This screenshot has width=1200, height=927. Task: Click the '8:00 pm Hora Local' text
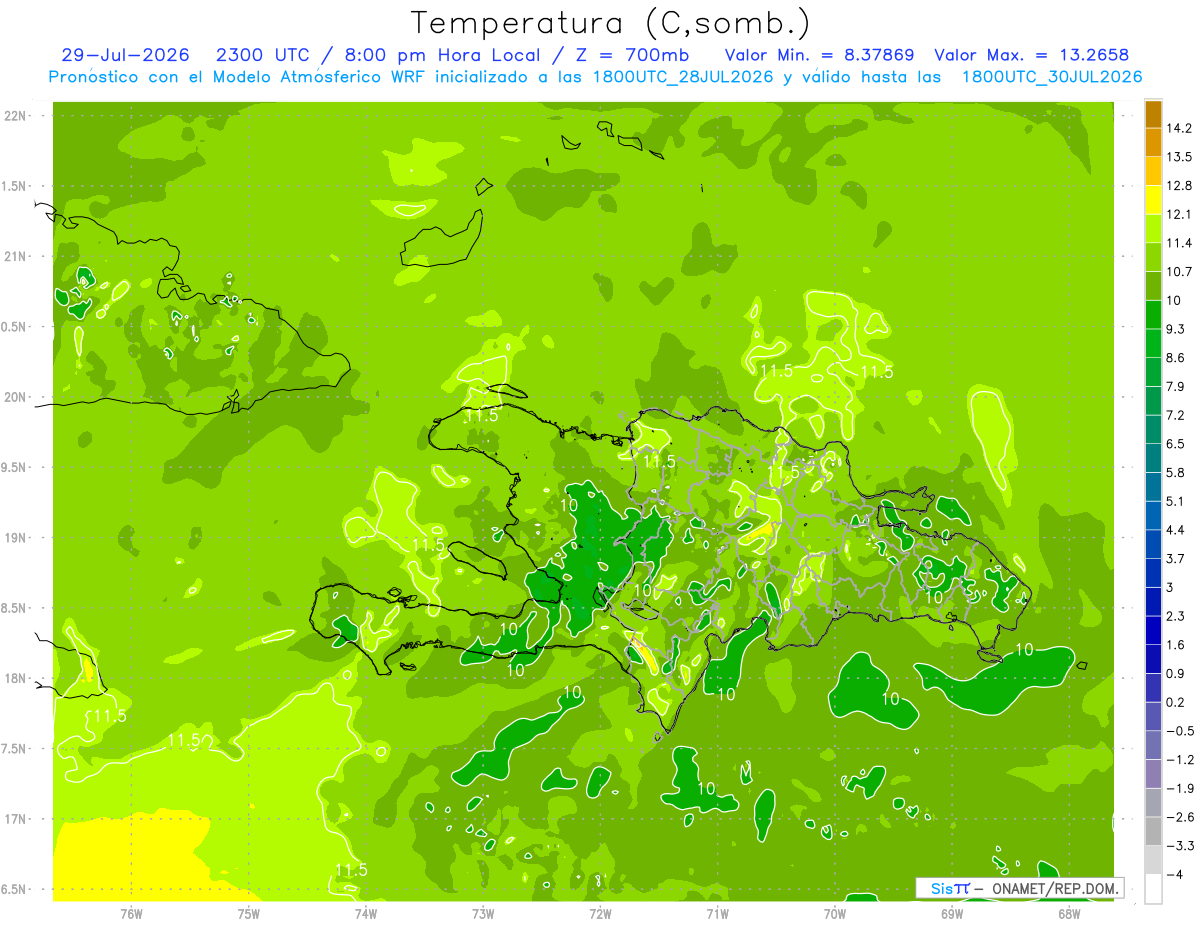coord(442,55)
